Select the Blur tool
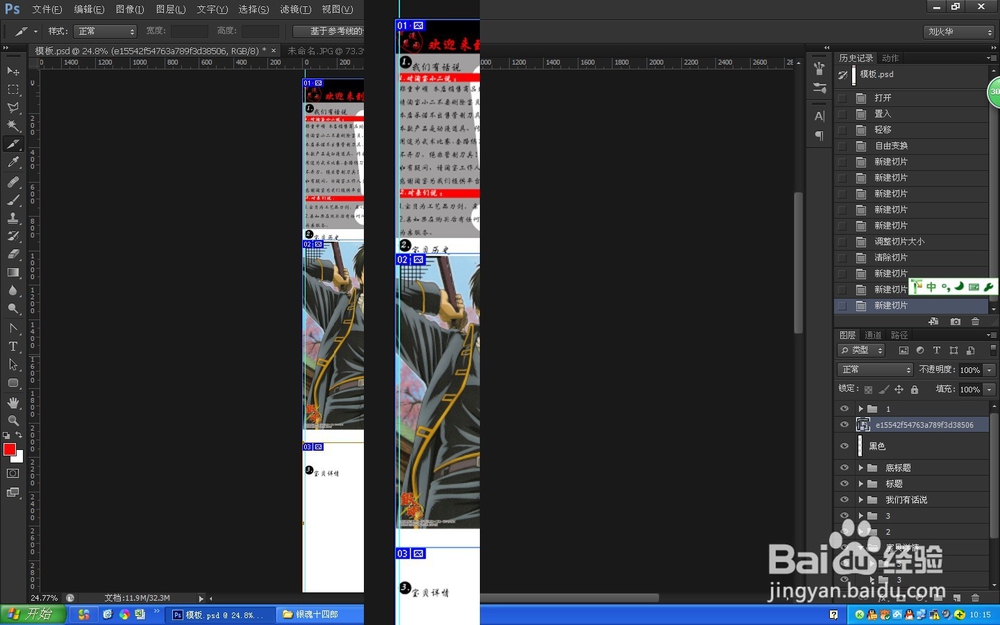 (x=13, y=291)
